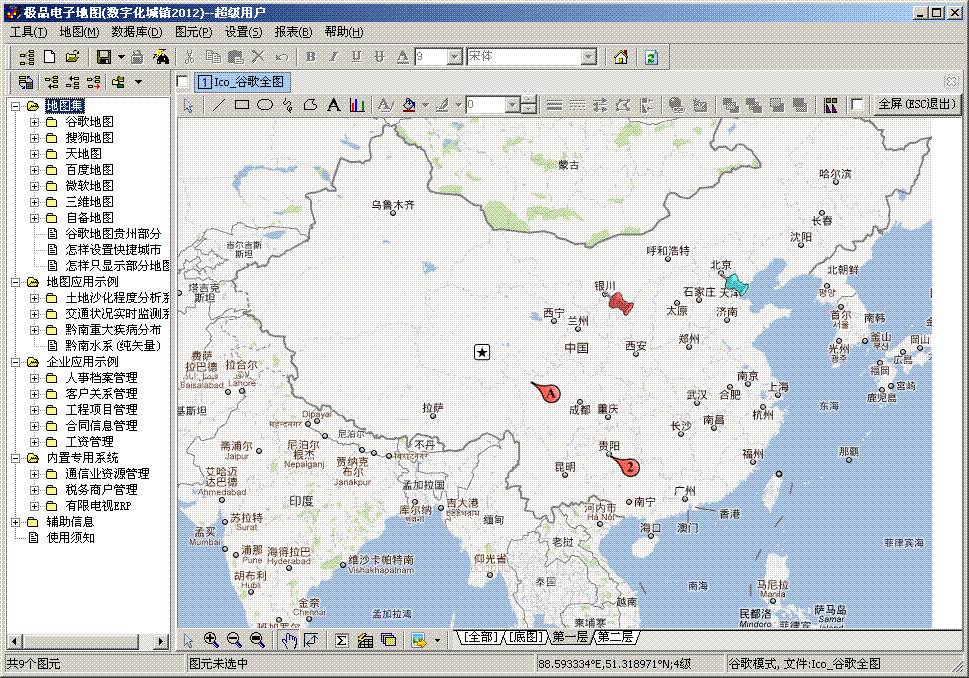The image size is (969, 678).
Task: Expand the 工资管理 node
Action: tap(35, 442)
